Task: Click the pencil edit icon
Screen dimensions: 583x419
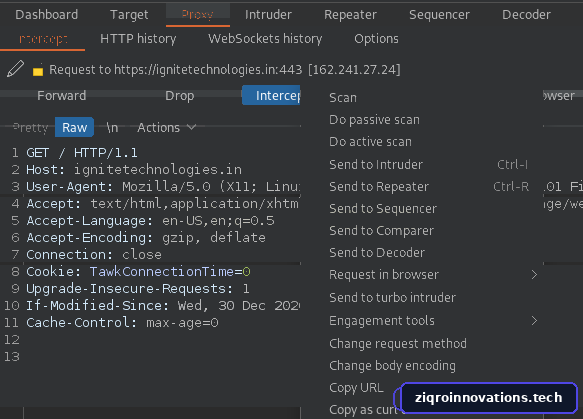Action: 15,69
